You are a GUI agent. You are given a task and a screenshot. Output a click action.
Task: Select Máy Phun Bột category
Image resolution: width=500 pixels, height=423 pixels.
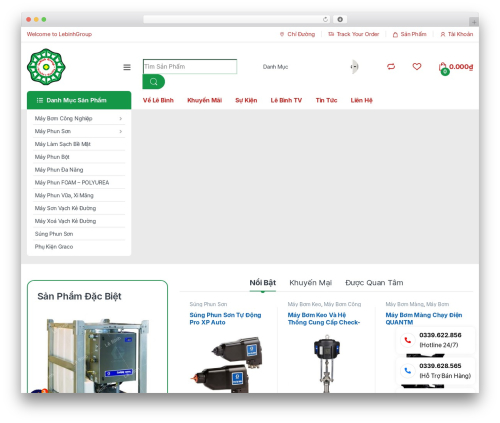click(52, 157)
